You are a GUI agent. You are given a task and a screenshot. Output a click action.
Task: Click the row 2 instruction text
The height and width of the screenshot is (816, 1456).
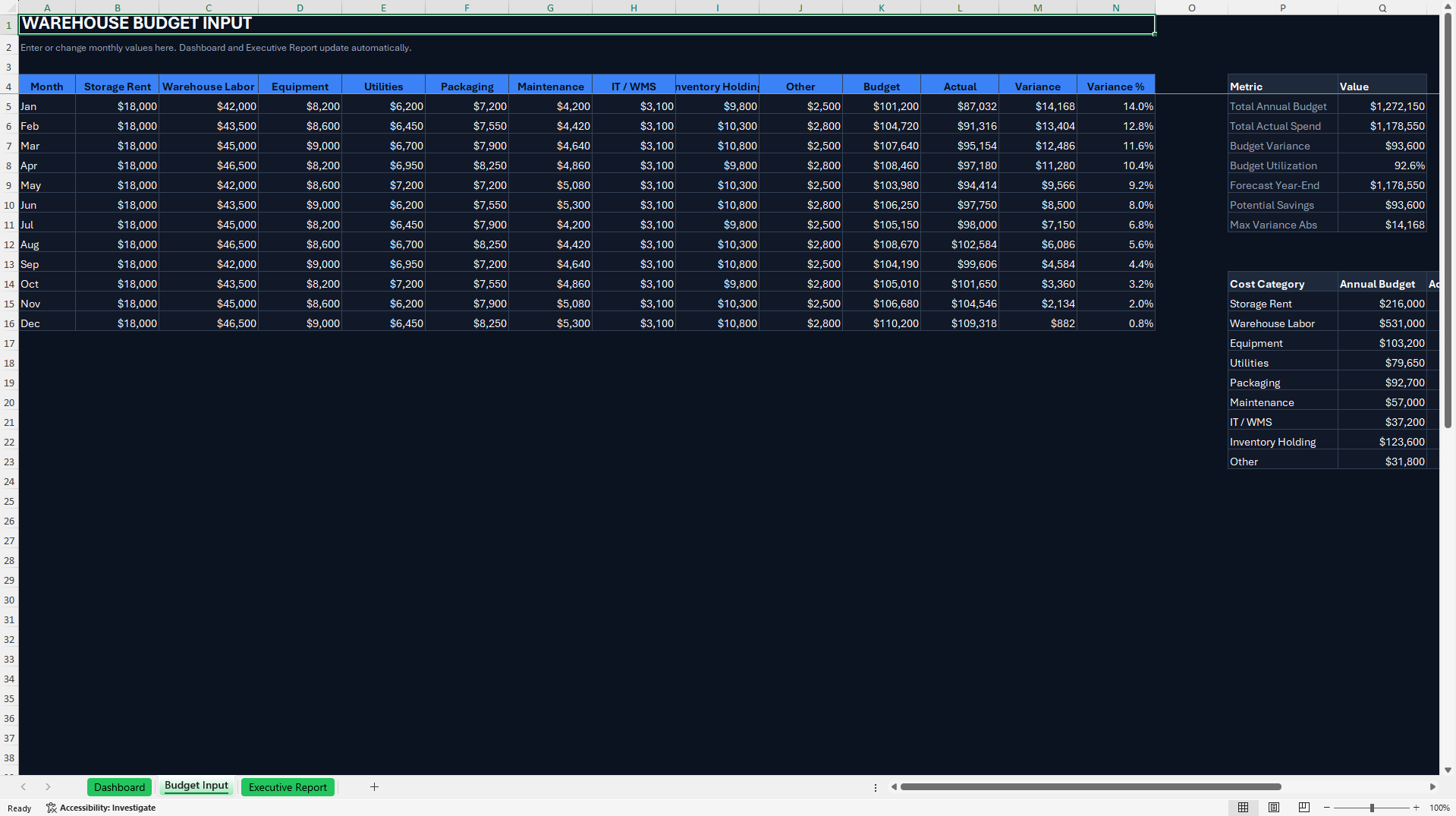(x=215, y=48)
